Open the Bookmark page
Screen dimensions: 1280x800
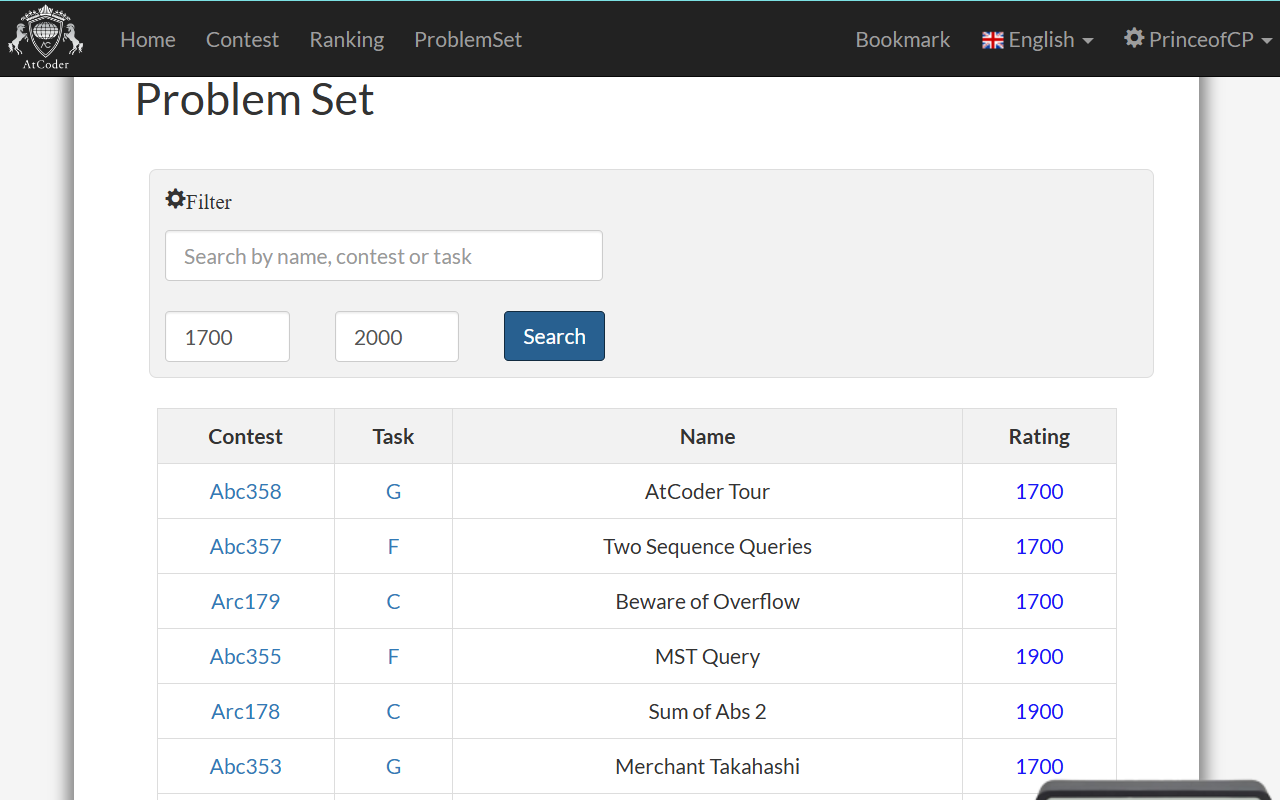(902, 40)
